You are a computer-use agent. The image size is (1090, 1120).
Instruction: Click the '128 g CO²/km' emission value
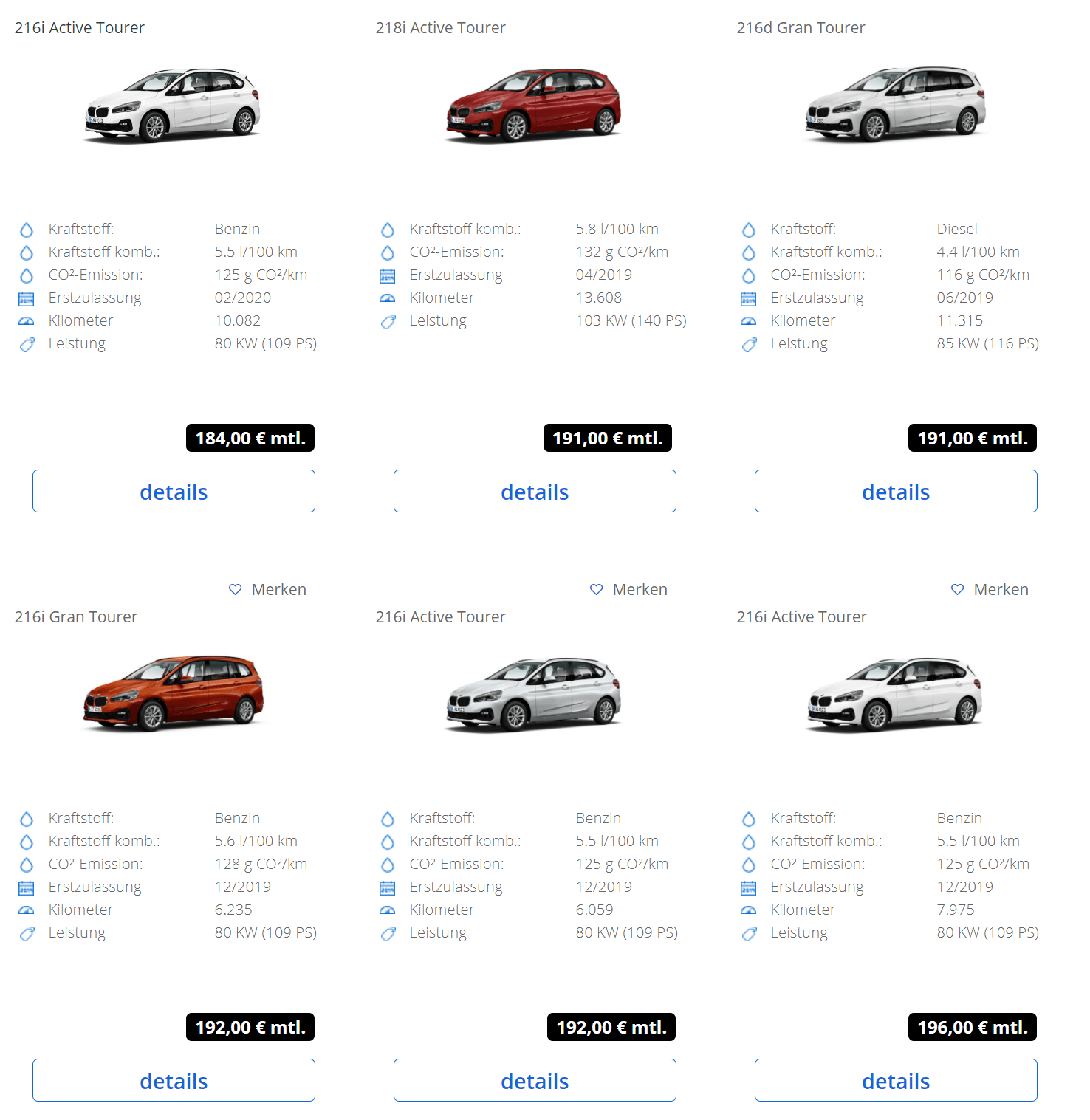(x=261, y=864)
